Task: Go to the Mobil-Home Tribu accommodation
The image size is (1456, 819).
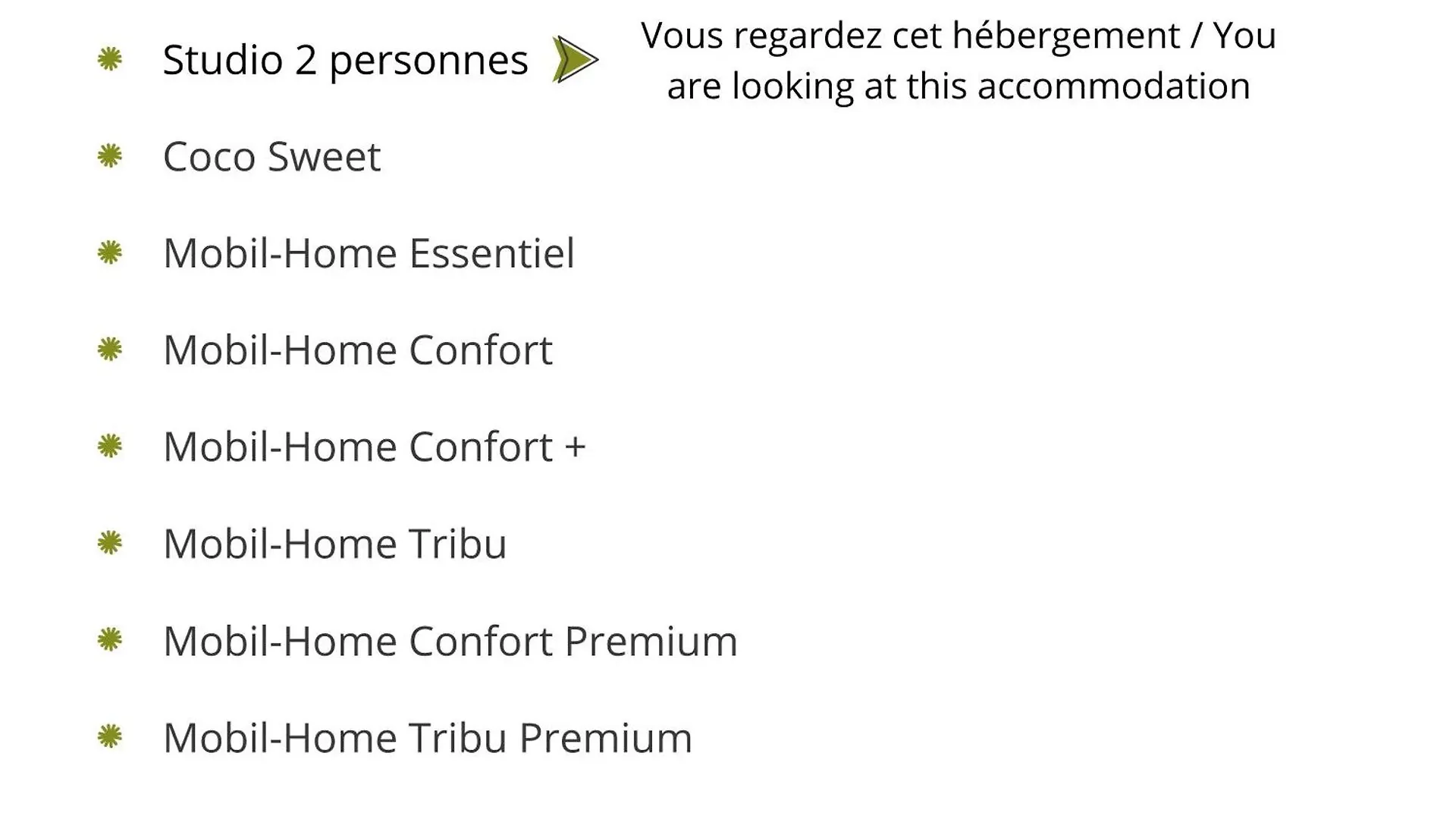Action: [335, 543]
